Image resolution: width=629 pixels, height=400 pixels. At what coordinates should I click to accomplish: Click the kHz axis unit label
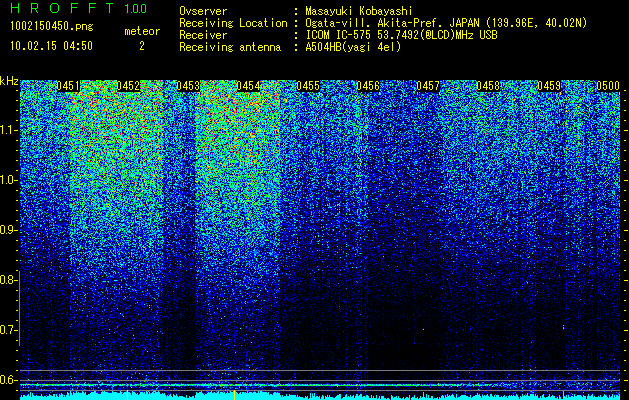(9, 81)
